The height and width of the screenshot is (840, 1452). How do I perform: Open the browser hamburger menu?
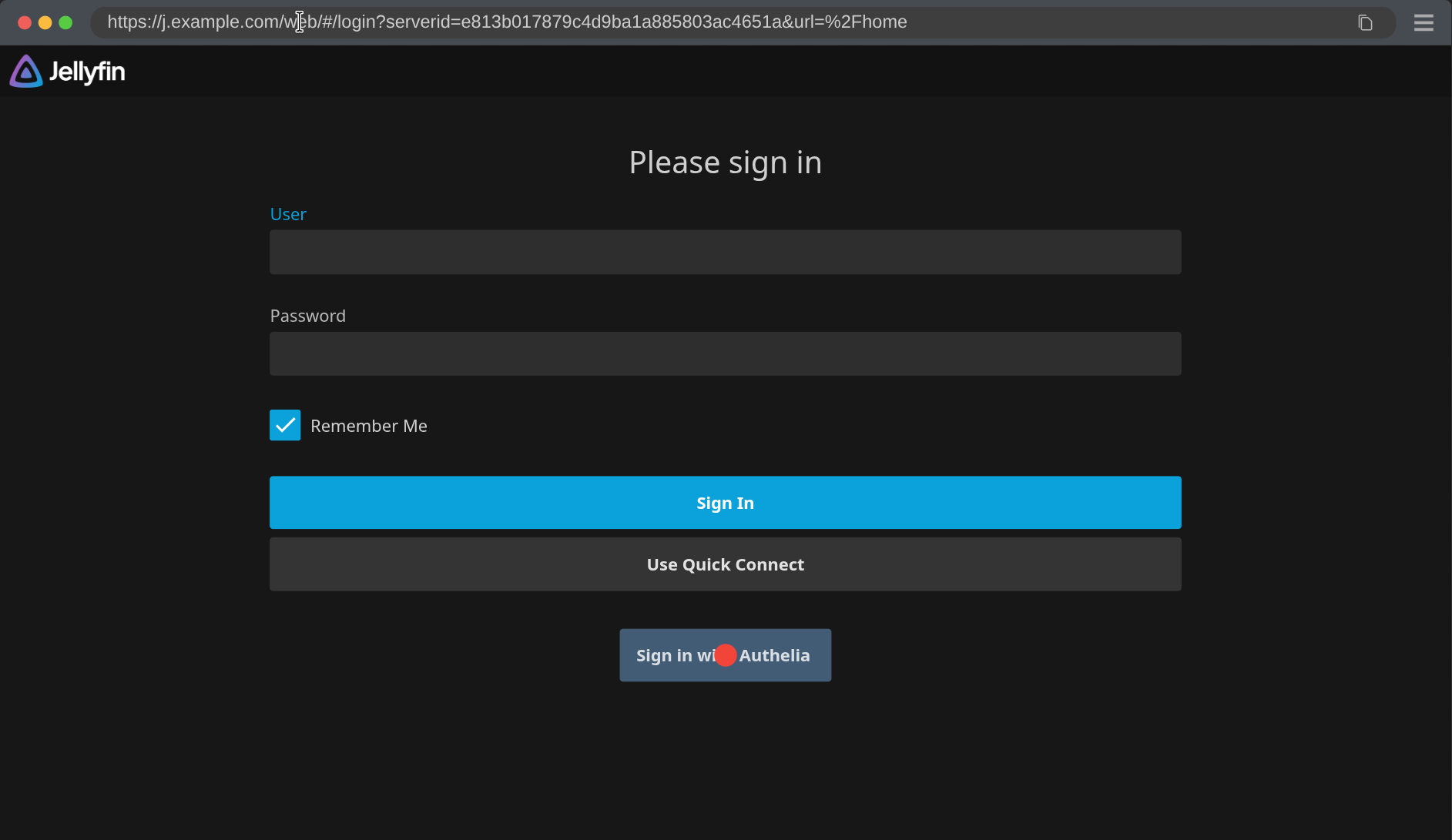tap(1423, 22)
